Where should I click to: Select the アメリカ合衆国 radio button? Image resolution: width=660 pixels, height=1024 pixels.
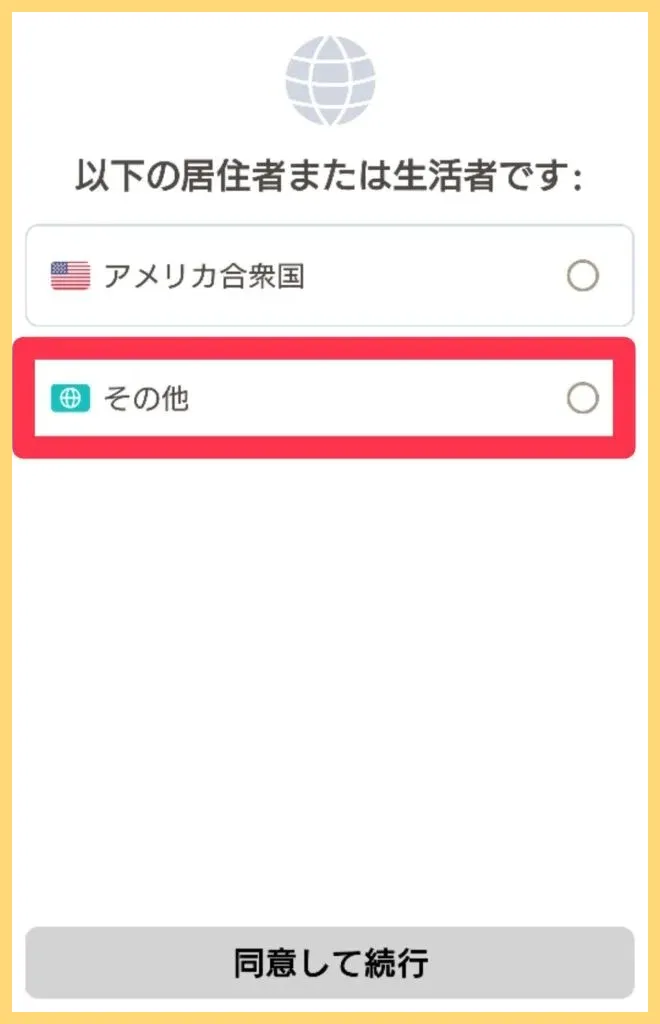tap(582, 276)
